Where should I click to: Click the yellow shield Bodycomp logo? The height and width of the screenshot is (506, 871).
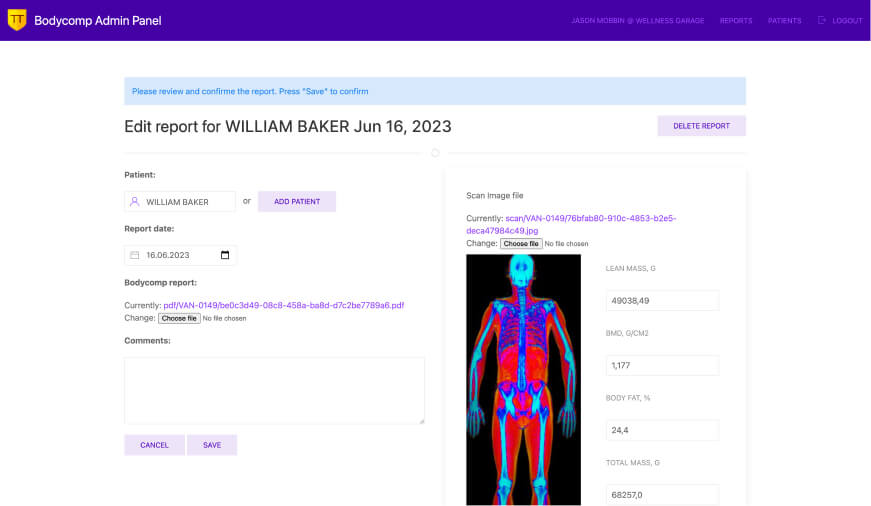(17, 20)
